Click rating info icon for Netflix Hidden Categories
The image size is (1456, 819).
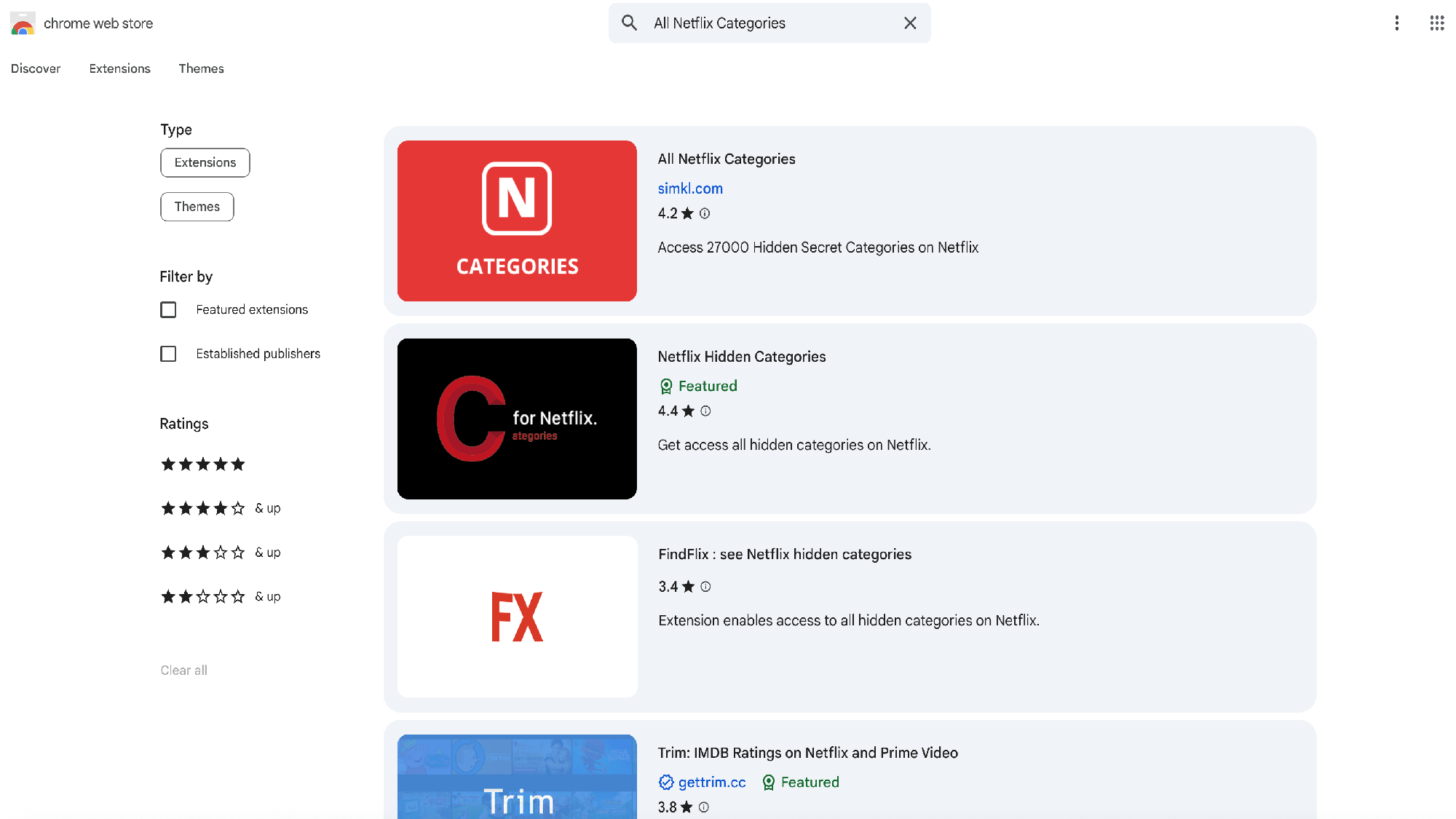(x=705, y=411)
